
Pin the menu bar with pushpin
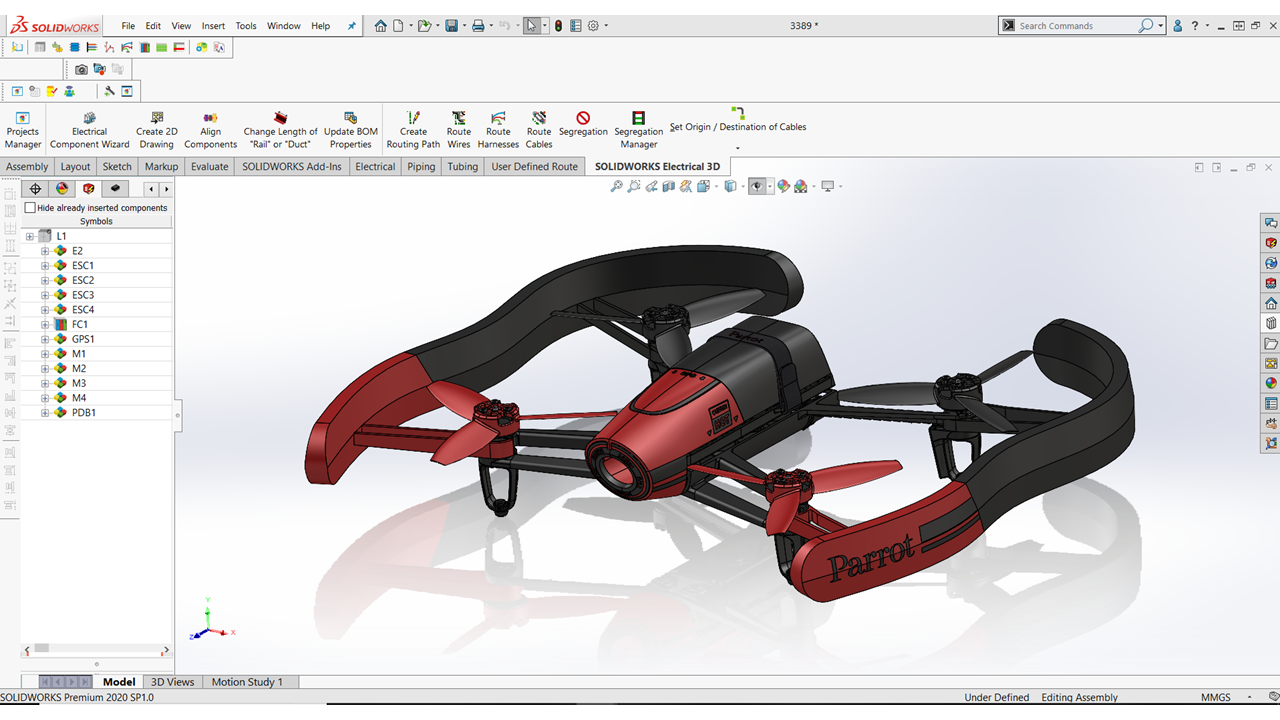pyautogui.click(x=352, y=26)
